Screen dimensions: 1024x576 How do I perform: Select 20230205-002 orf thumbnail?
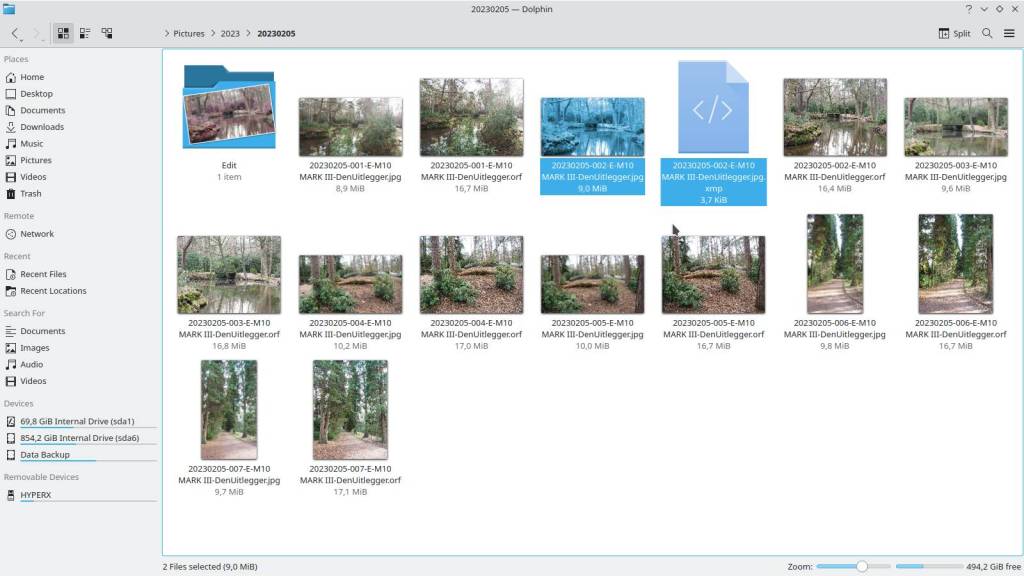(835, 117)
